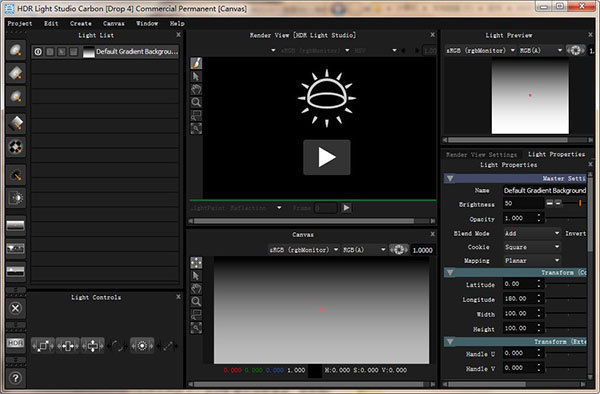Toggle the second square toggle on Default Gradient row
The image size is (600, 394).
[50, 52]
